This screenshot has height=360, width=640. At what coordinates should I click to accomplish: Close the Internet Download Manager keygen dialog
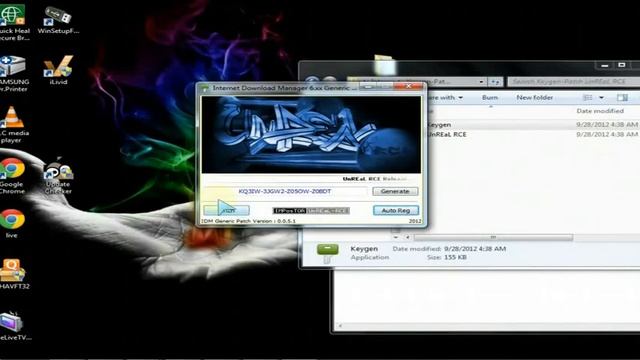pyautogui.click(x=408, y=86)
